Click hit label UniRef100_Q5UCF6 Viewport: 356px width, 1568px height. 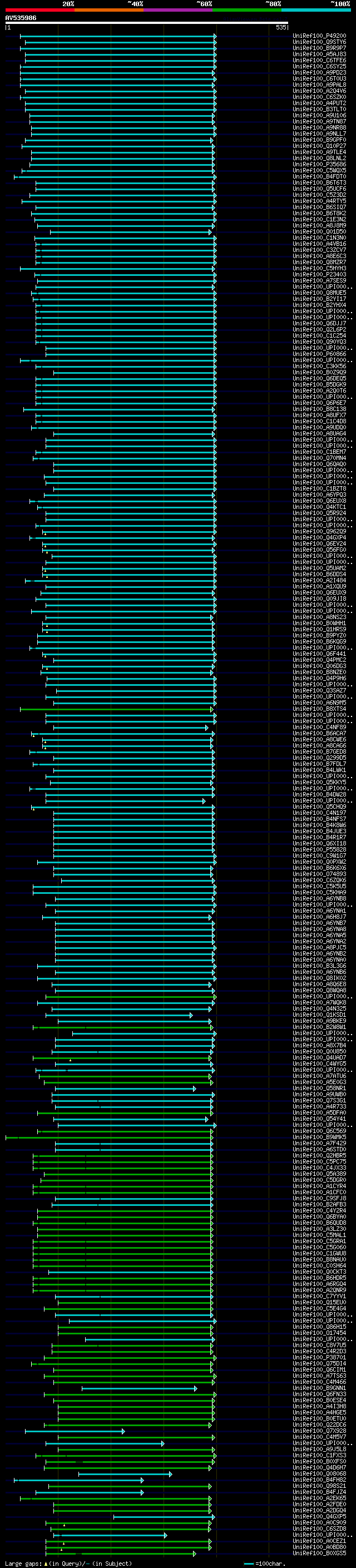(319, 189)
